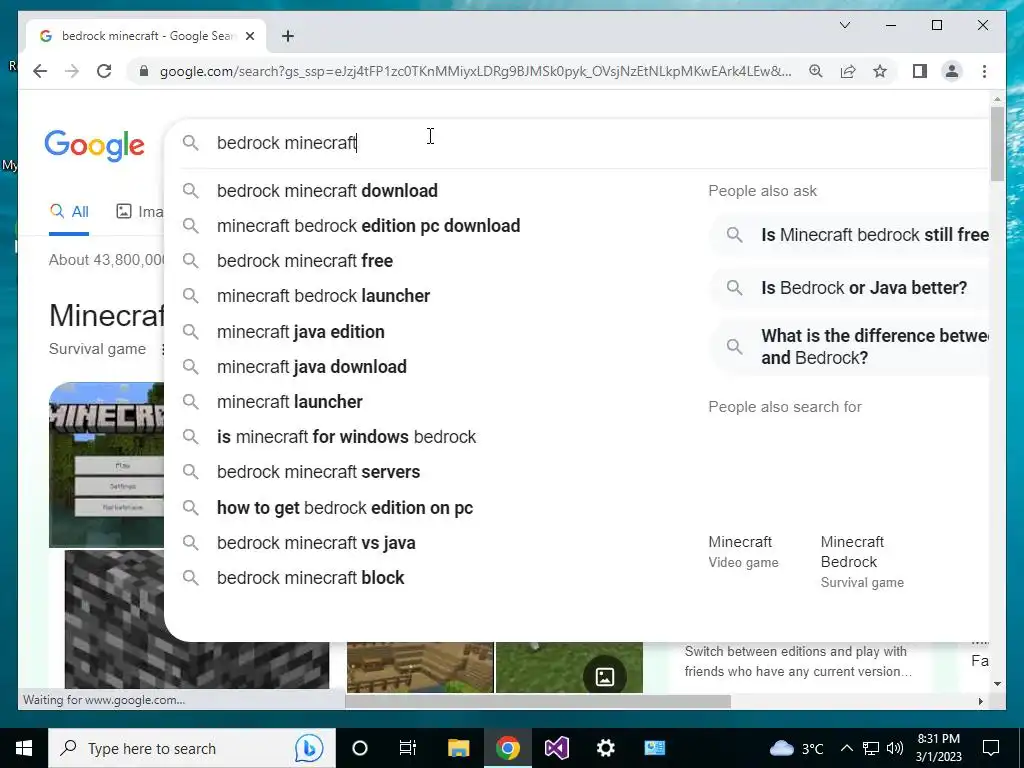Ask Is Bedrock or Java better?
Viewport: 1024px width, 768px height.
pyautogui.click(x=849, y=288)
